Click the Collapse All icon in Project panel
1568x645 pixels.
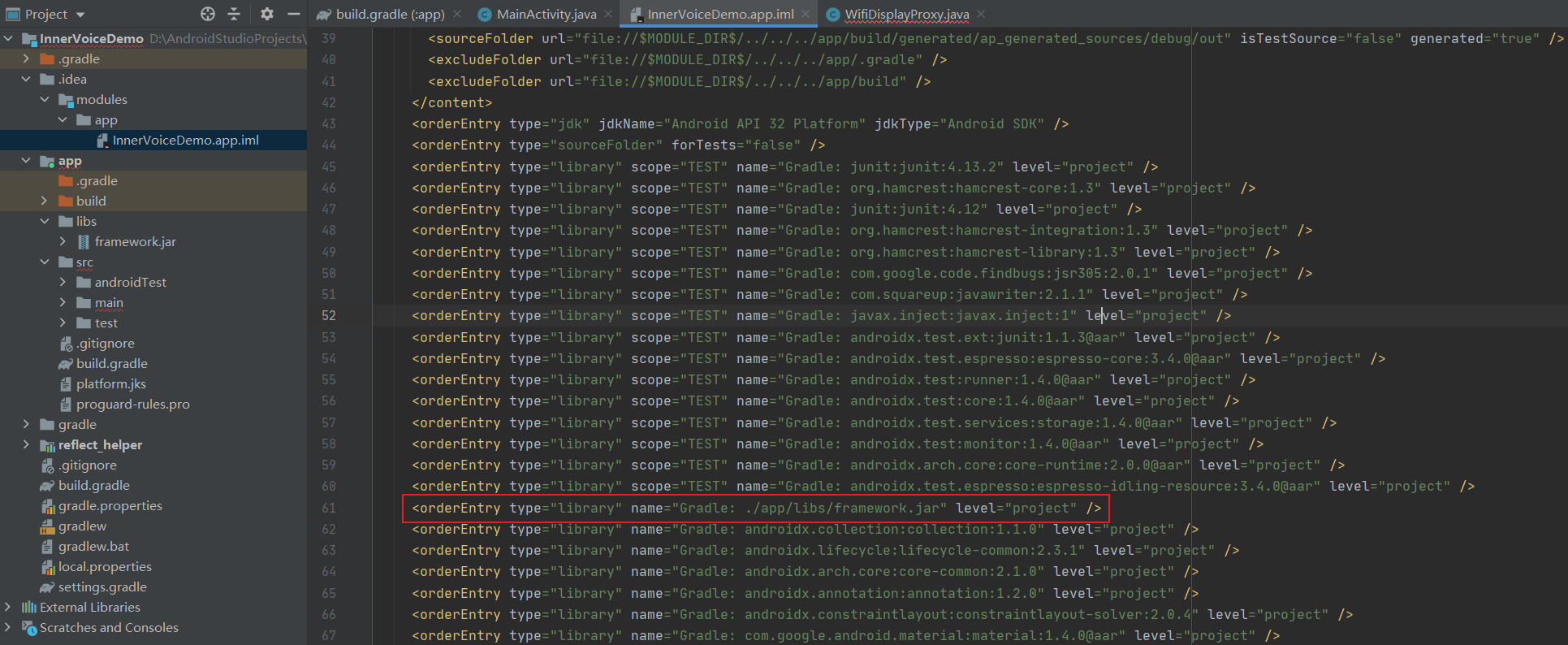point(234,14)
